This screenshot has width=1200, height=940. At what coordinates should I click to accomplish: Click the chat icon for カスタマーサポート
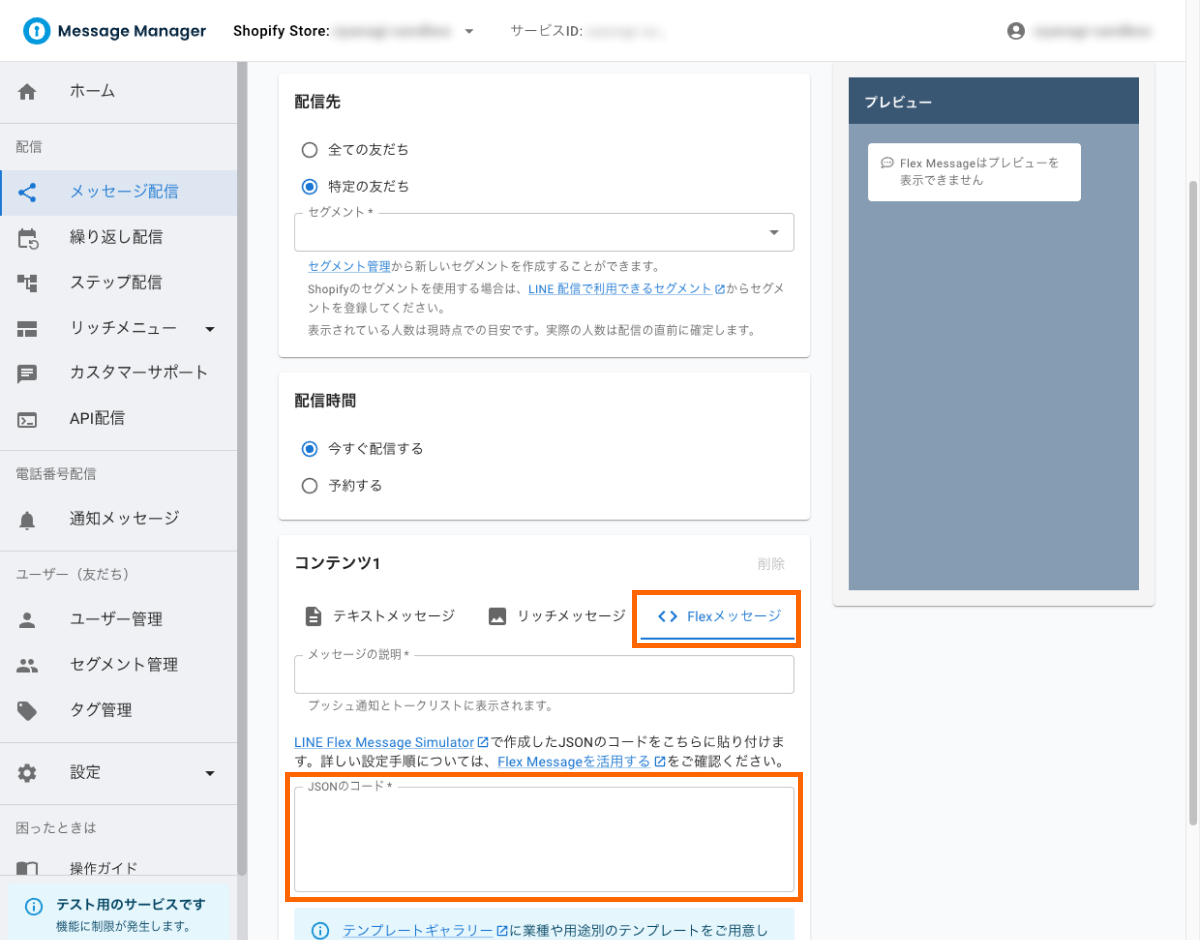click(27, 373)
